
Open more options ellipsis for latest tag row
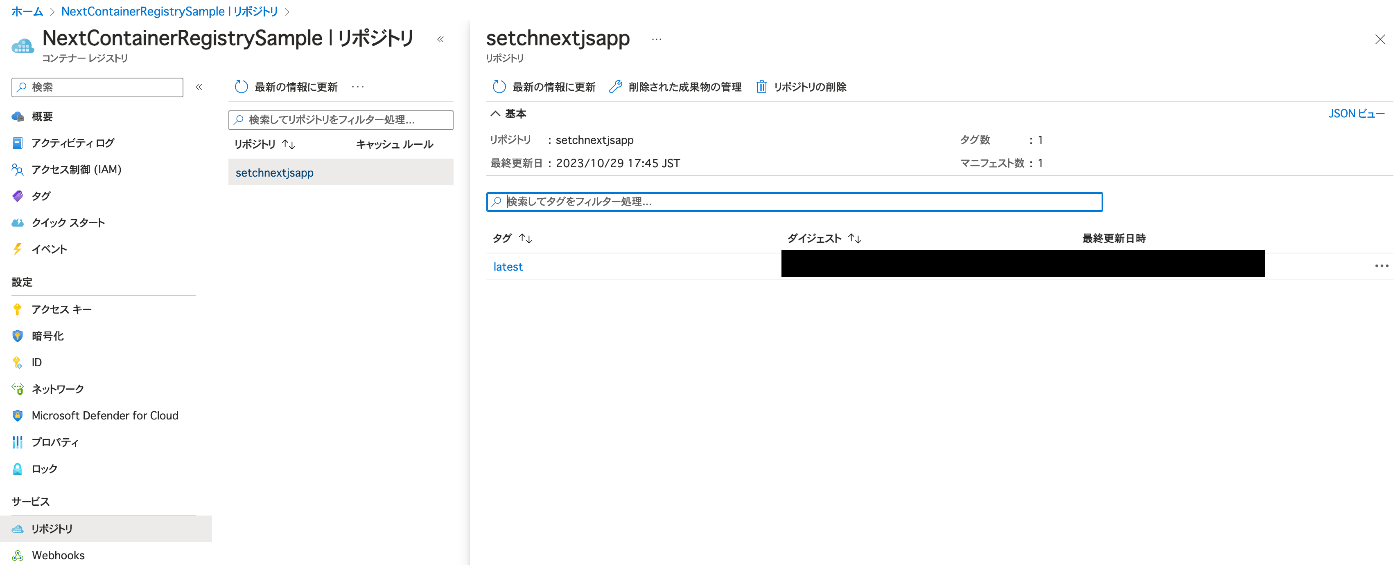tap(1382, 266)
